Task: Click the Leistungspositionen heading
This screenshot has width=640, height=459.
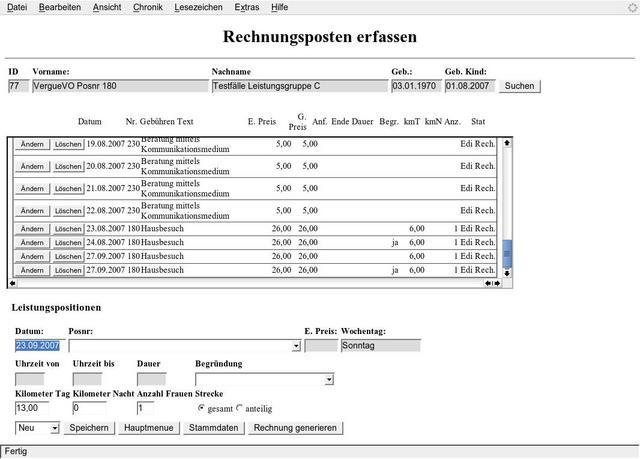Action: [x=56, y=308]
